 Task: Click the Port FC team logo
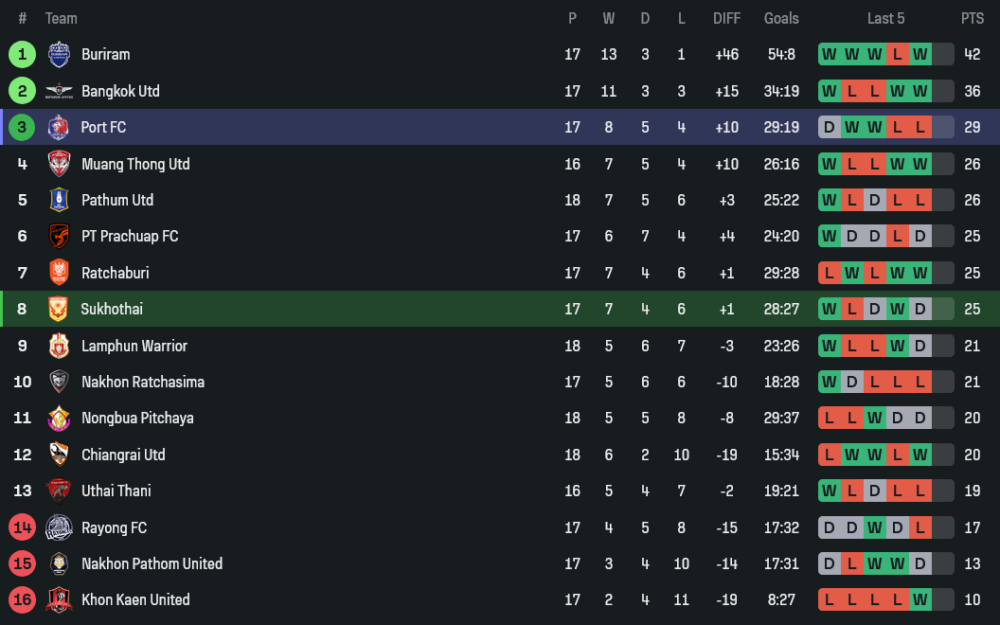[59, 127]
